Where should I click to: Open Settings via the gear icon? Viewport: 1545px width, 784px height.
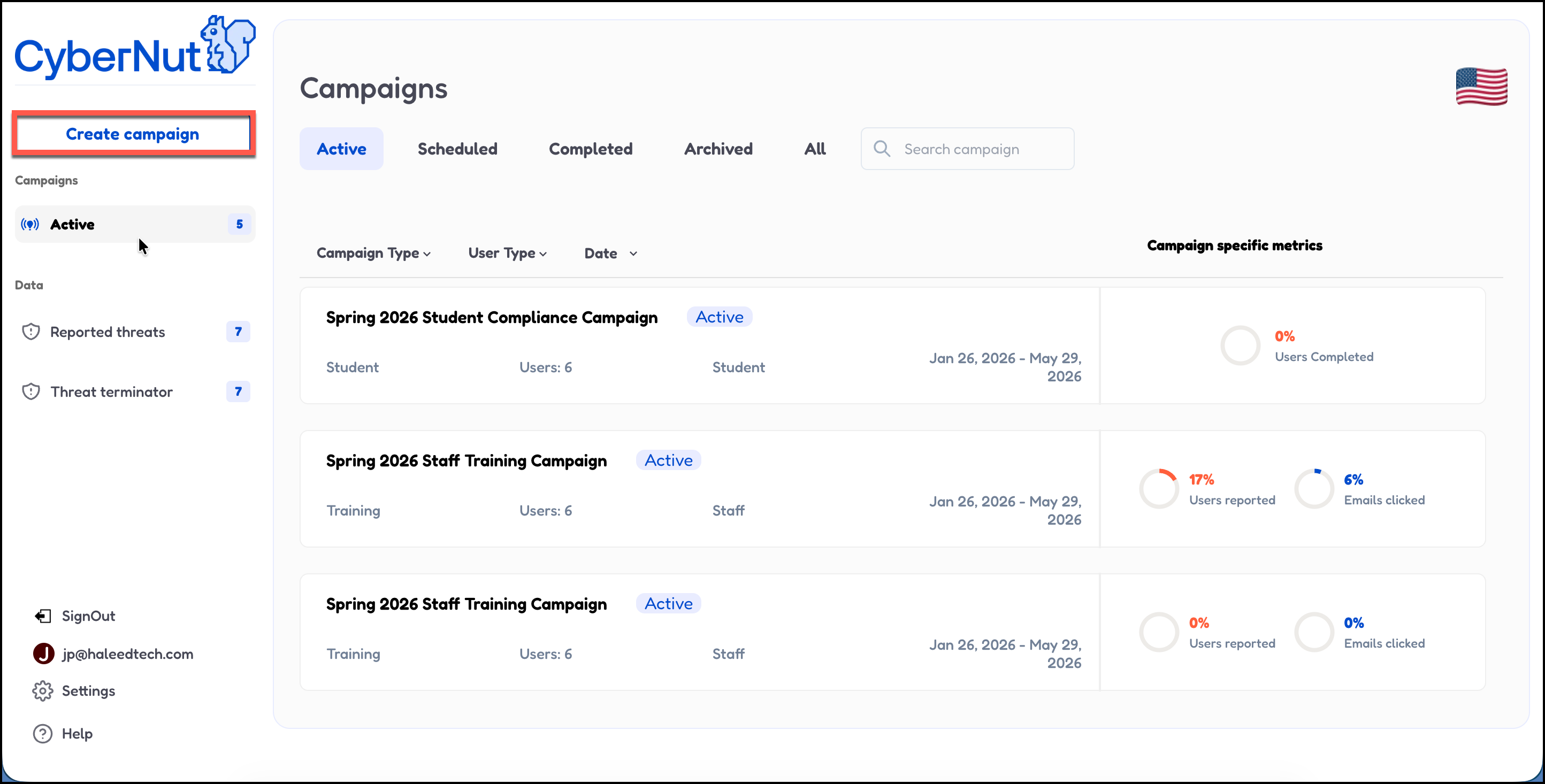click(43, 690)
